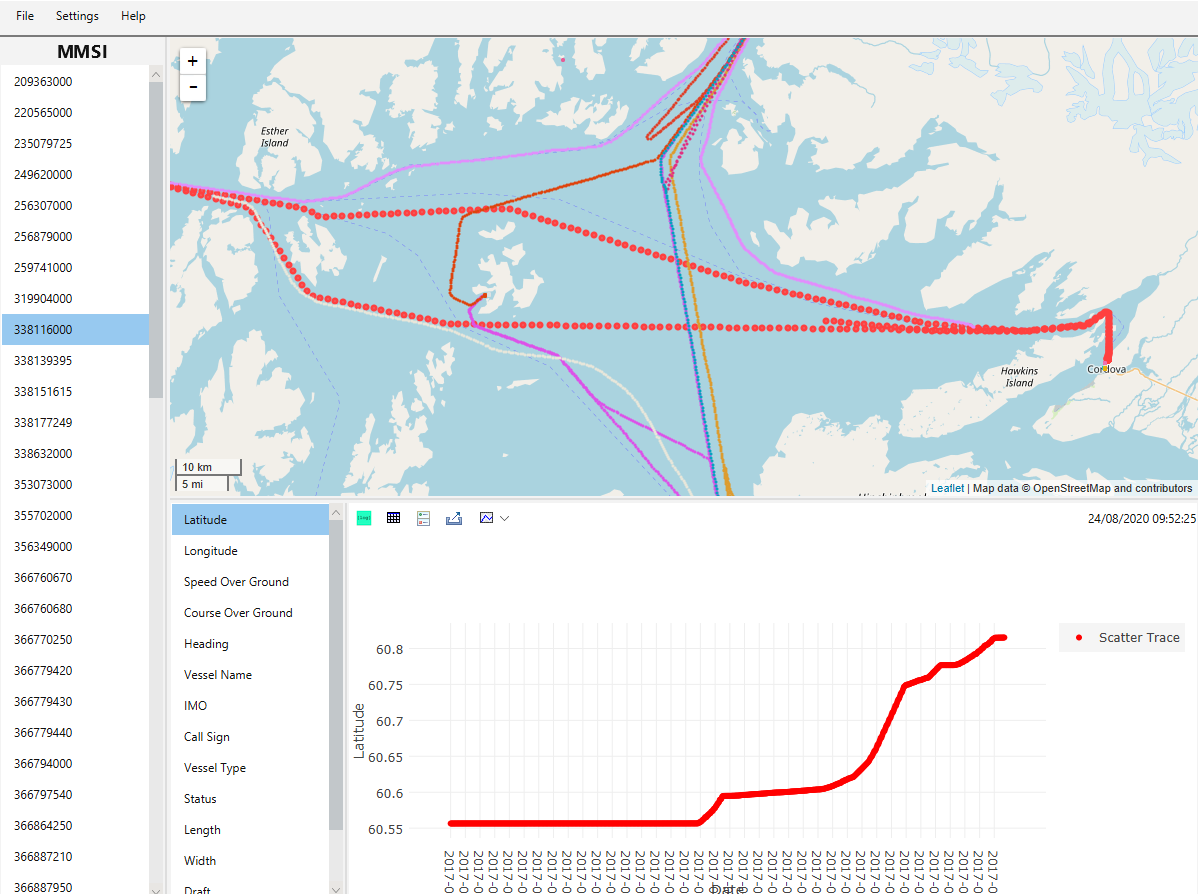Viewport: 1198px width, 894px height.
Task: Open the Leaflet attribution link
Action: (x=947, y=488)
